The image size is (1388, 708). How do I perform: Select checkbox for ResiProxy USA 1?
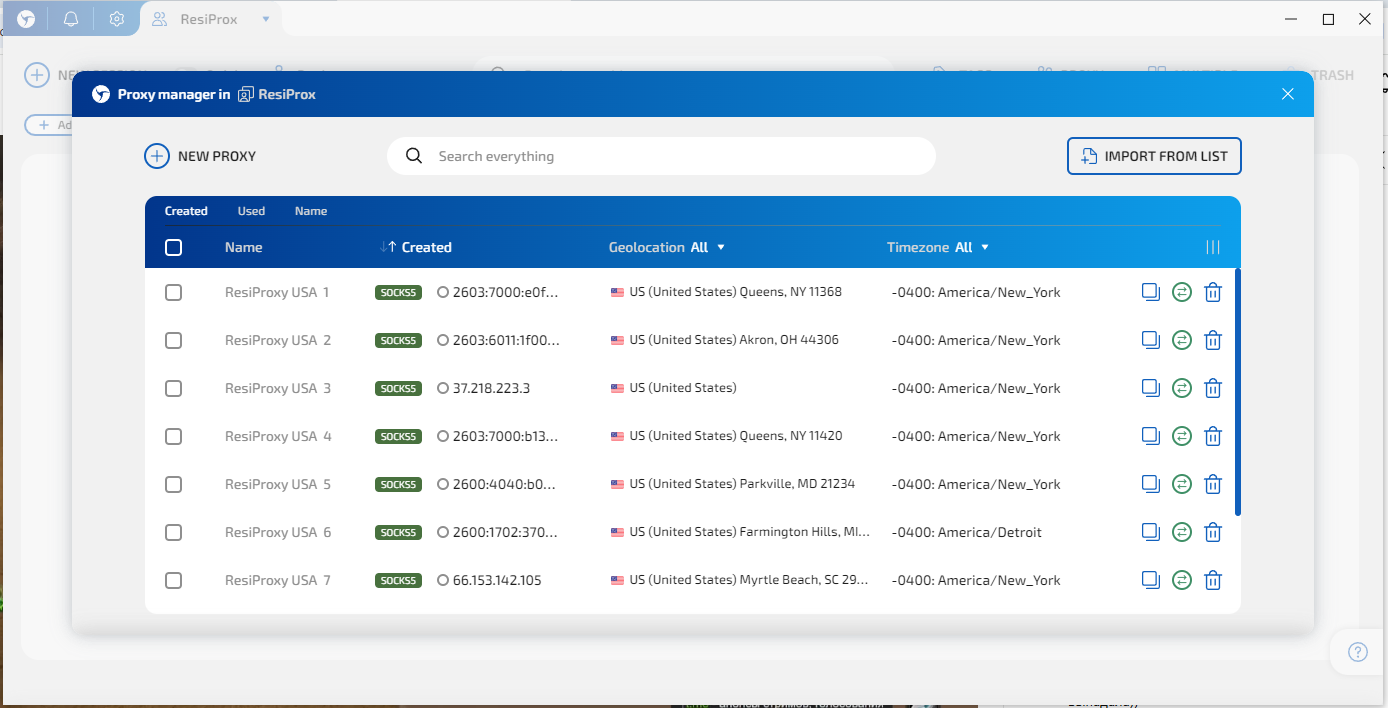(x=173, y=292)
